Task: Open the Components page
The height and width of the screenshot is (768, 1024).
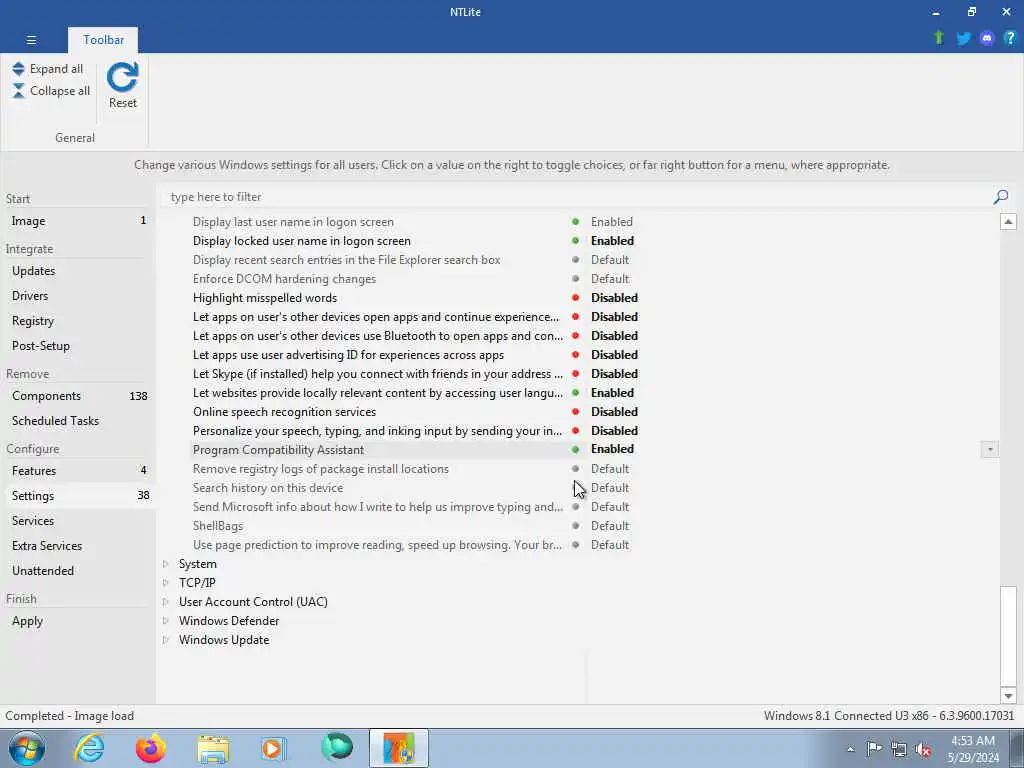Action: point(78,396)
